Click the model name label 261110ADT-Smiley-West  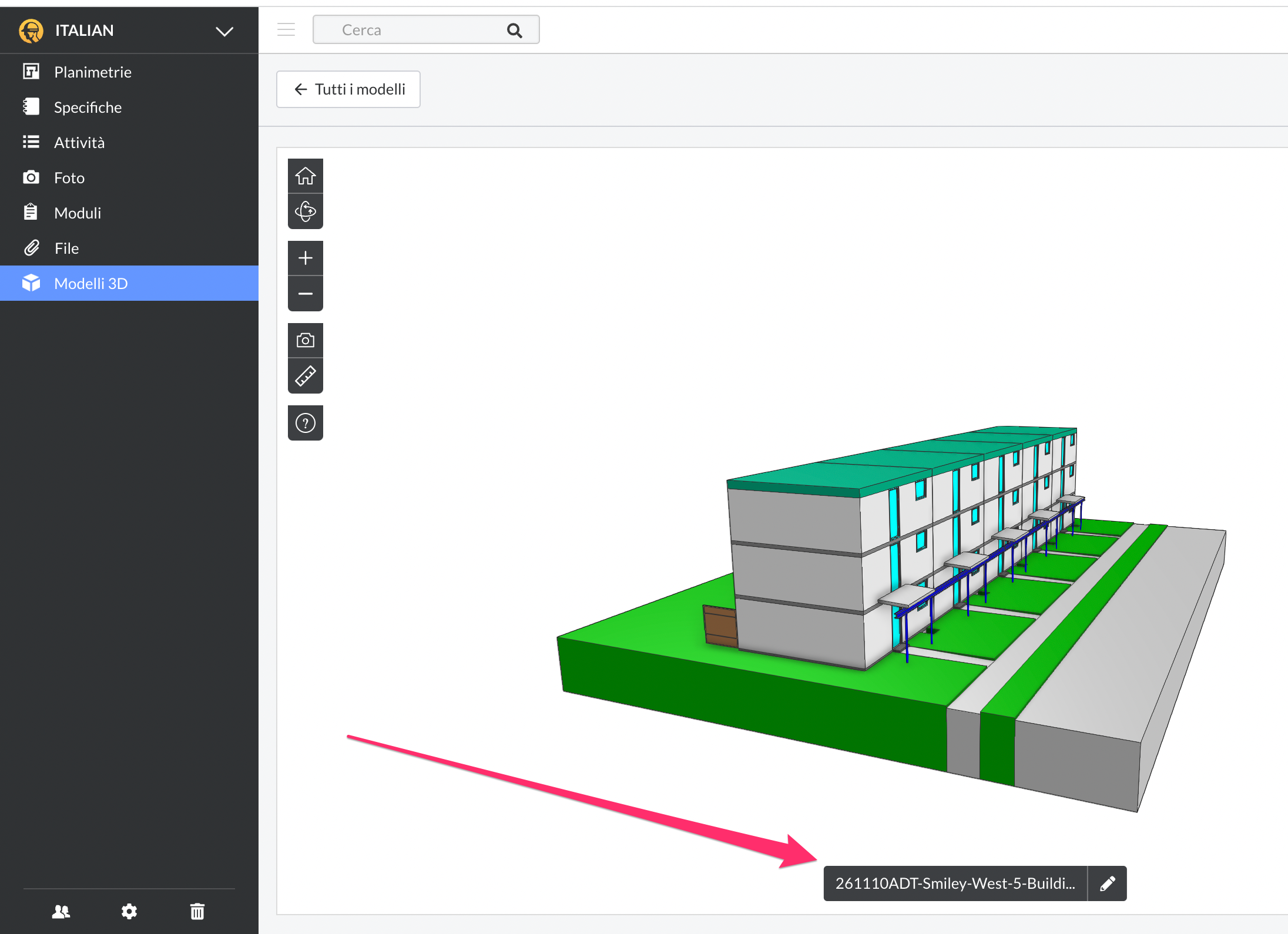(x=955, y=883)
